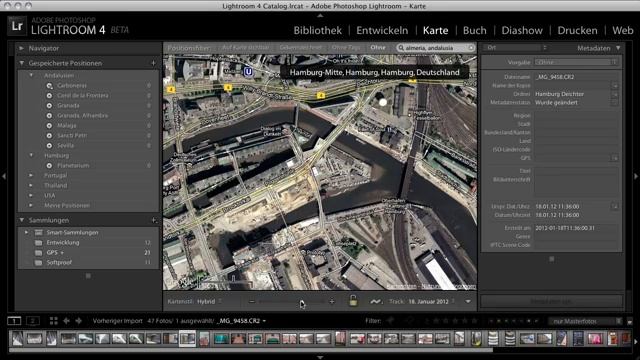The image size is (640, 360).
Task: Click the white photo marker on map
Action: tap(382, 102)
